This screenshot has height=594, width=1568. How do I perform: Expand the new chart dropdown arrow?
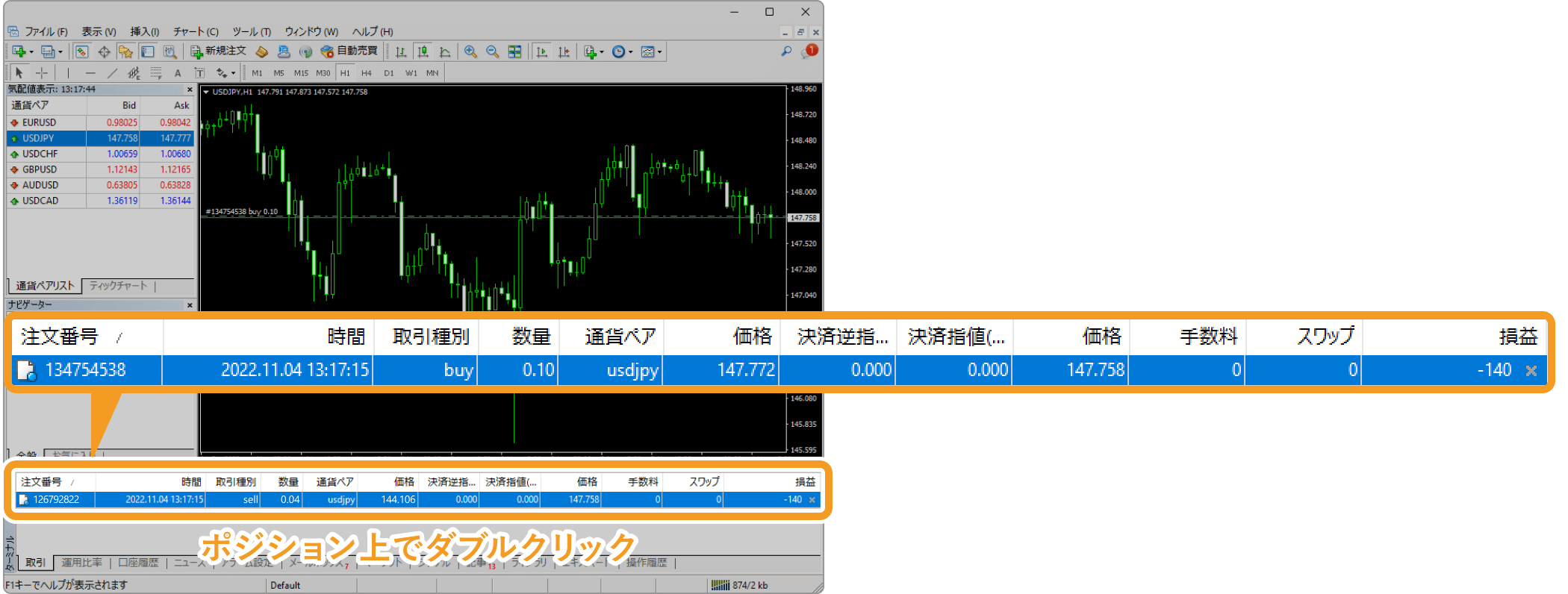tap(31, 52)
